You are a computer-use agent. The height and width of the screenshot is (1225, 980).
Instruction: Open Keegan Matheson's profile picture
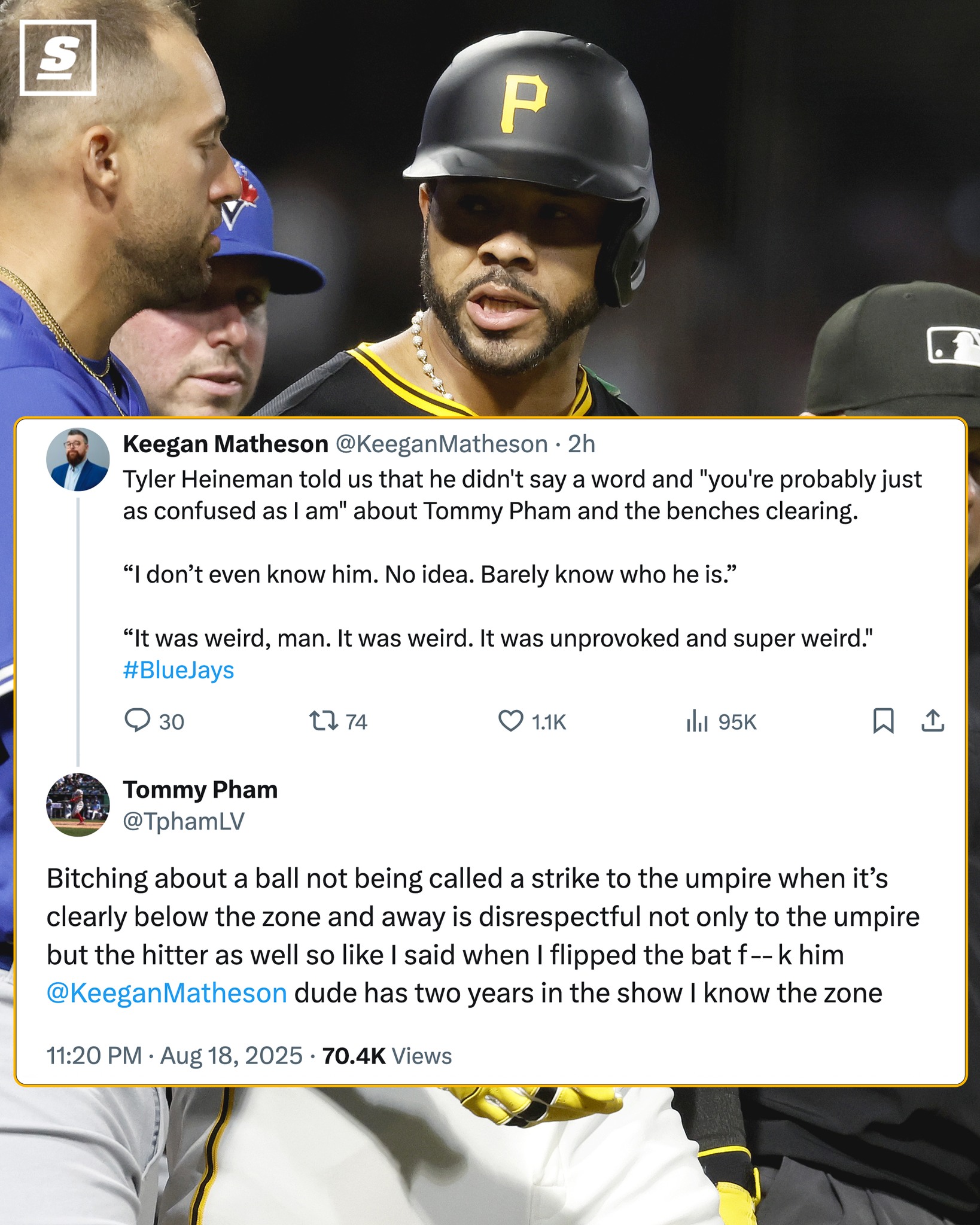point(78,459)
